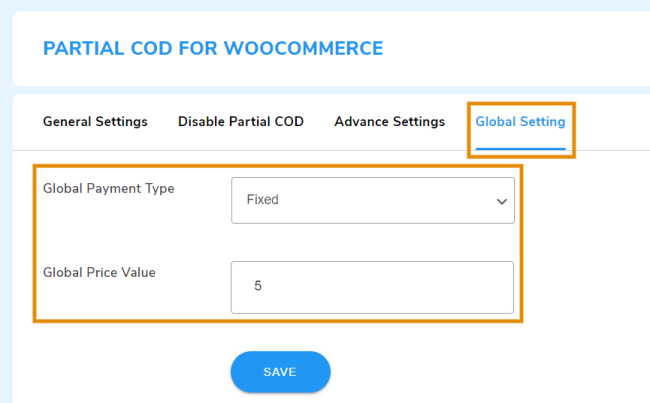The width and height of the screenshot is (650, 403).
Task: Click the 'Partial COD for WooCommerce' heading
Action: 213,48
